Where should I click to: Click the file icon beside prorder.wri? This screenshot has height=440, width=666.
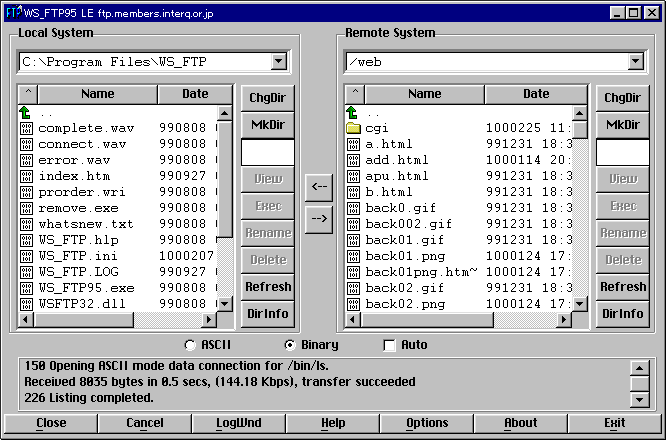tap(26, 192)
